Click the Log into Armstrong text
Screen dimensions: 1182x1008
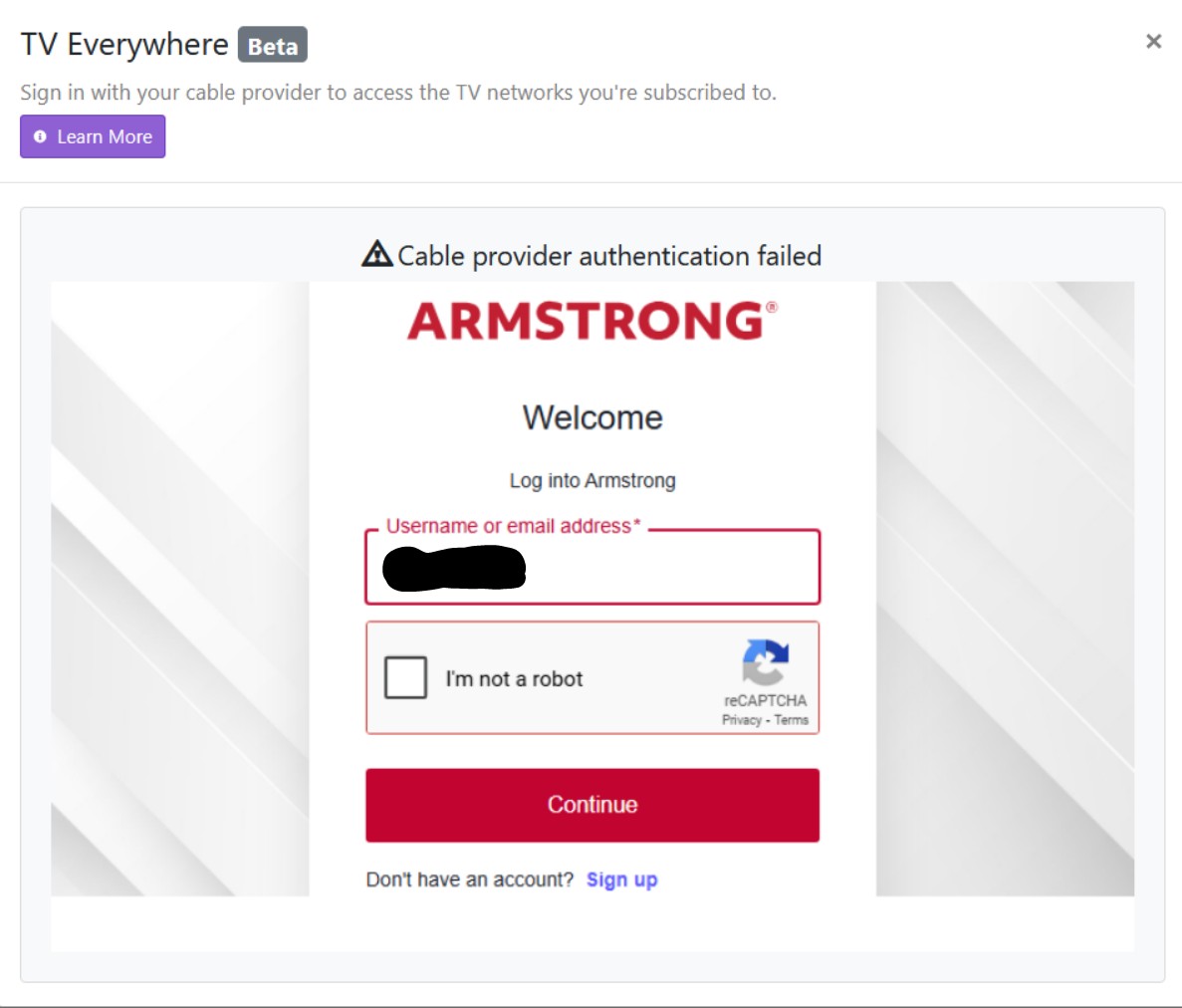coord(592,481)
